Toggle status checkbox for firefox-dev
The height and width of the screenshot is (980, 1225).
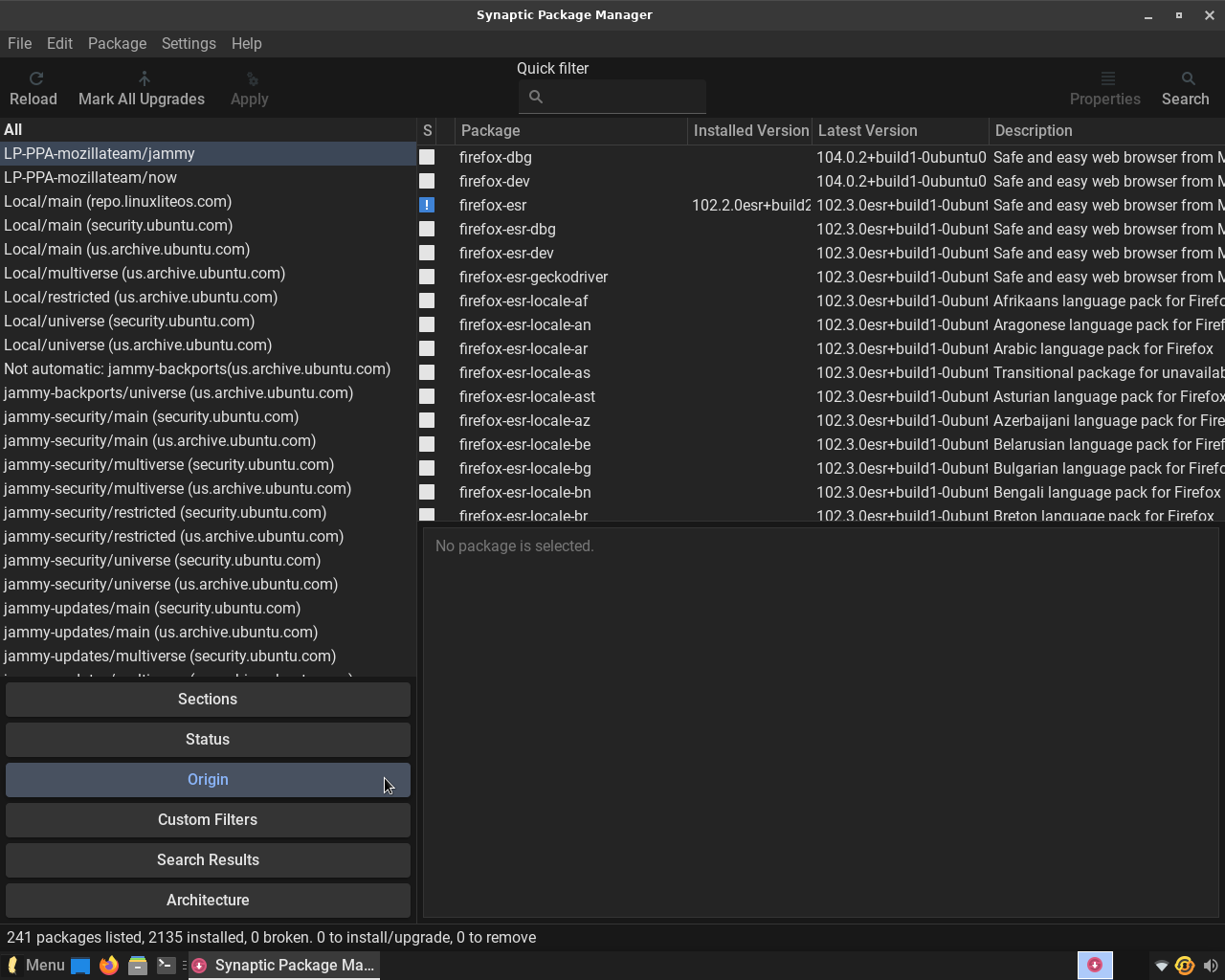click(x=427, y=181)
